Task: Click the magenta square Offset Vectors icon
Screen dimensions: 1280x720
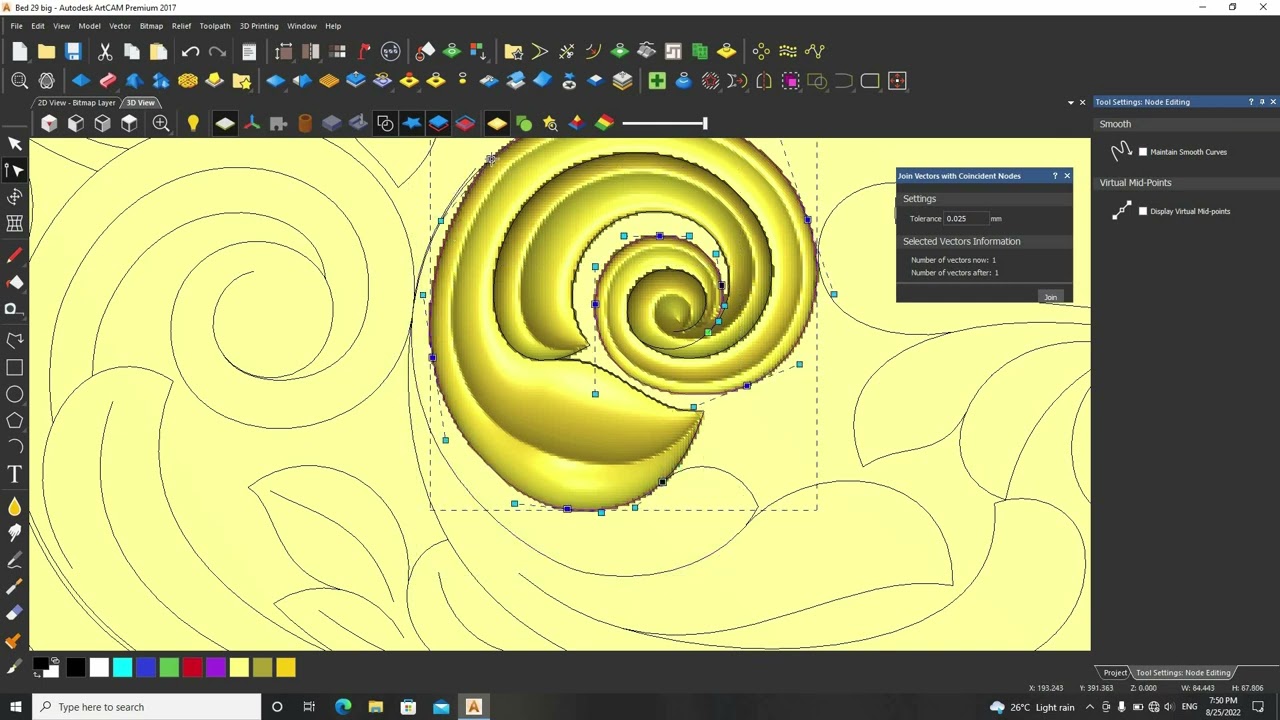Action: (791, 81)
